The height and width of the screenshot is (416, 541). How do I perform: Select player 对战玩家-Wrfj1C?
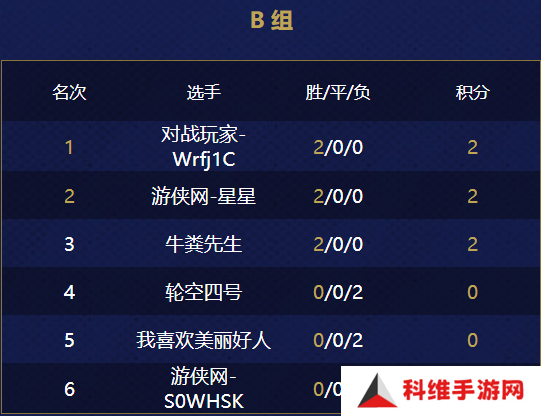pos(204,147)
